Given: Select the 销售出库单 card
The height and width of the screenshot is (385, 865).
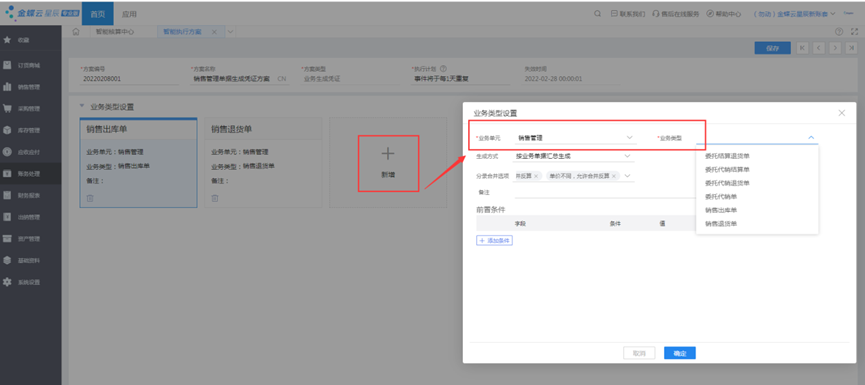Looking at the screenshot, I should click(x=138, y=162).
